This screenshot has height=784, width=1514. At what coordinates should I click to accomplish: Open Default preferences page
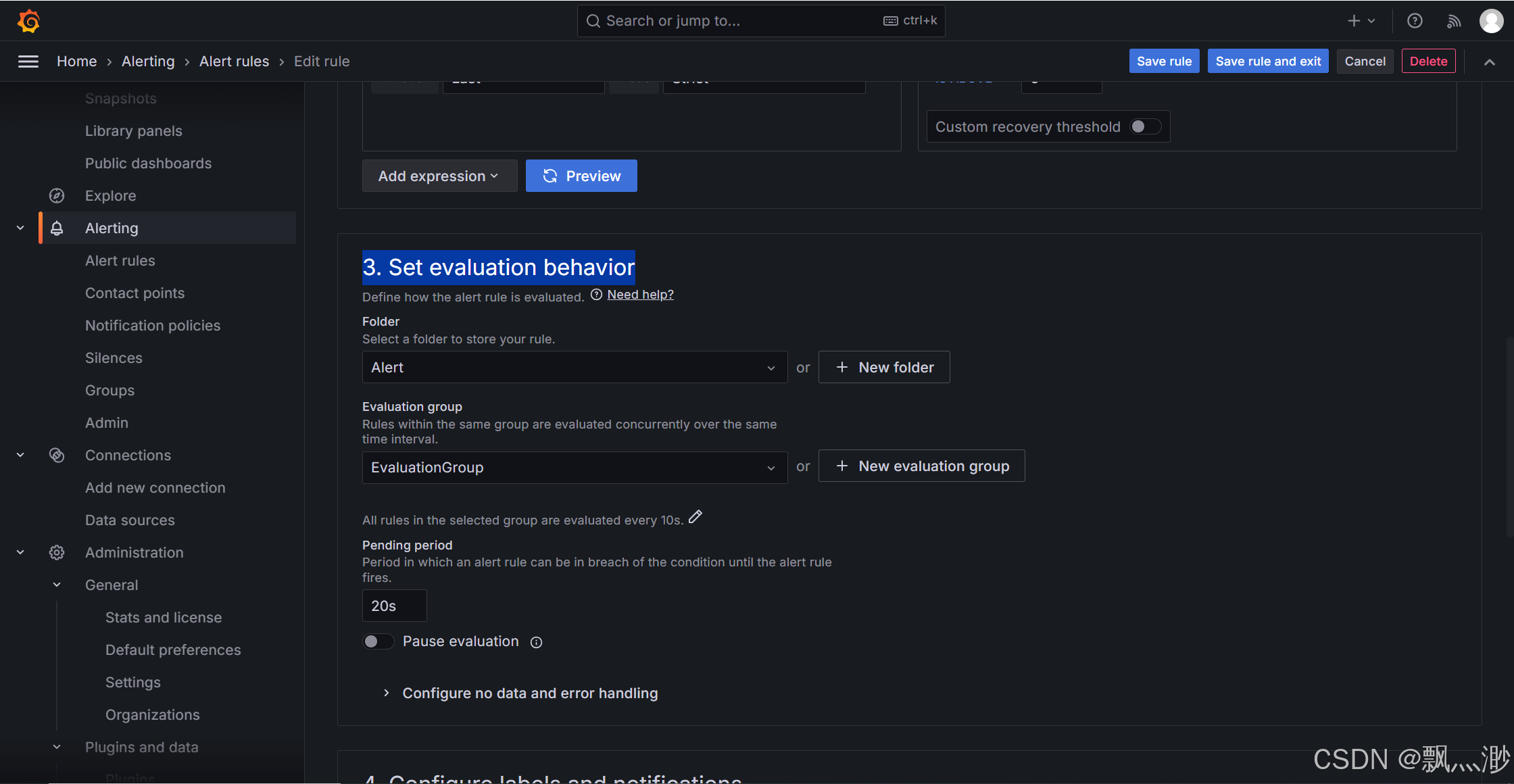tap(173, 650)
